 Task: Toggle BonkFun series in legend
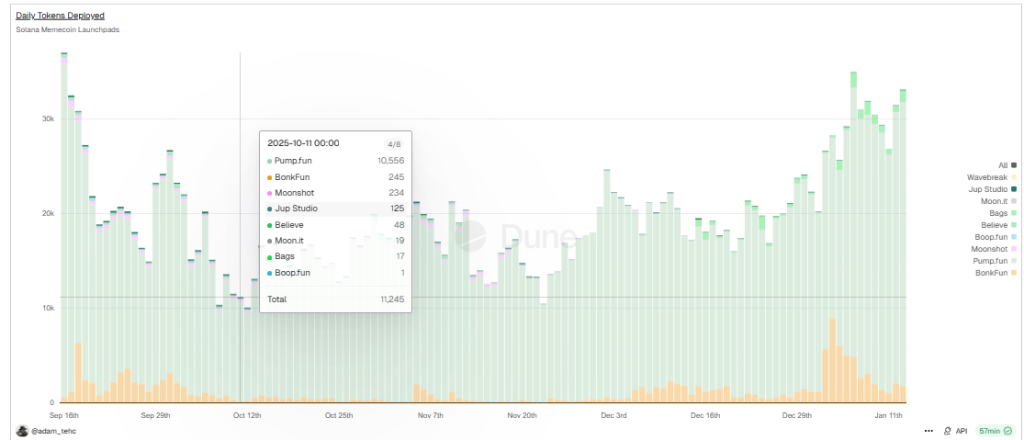(994, 272)
